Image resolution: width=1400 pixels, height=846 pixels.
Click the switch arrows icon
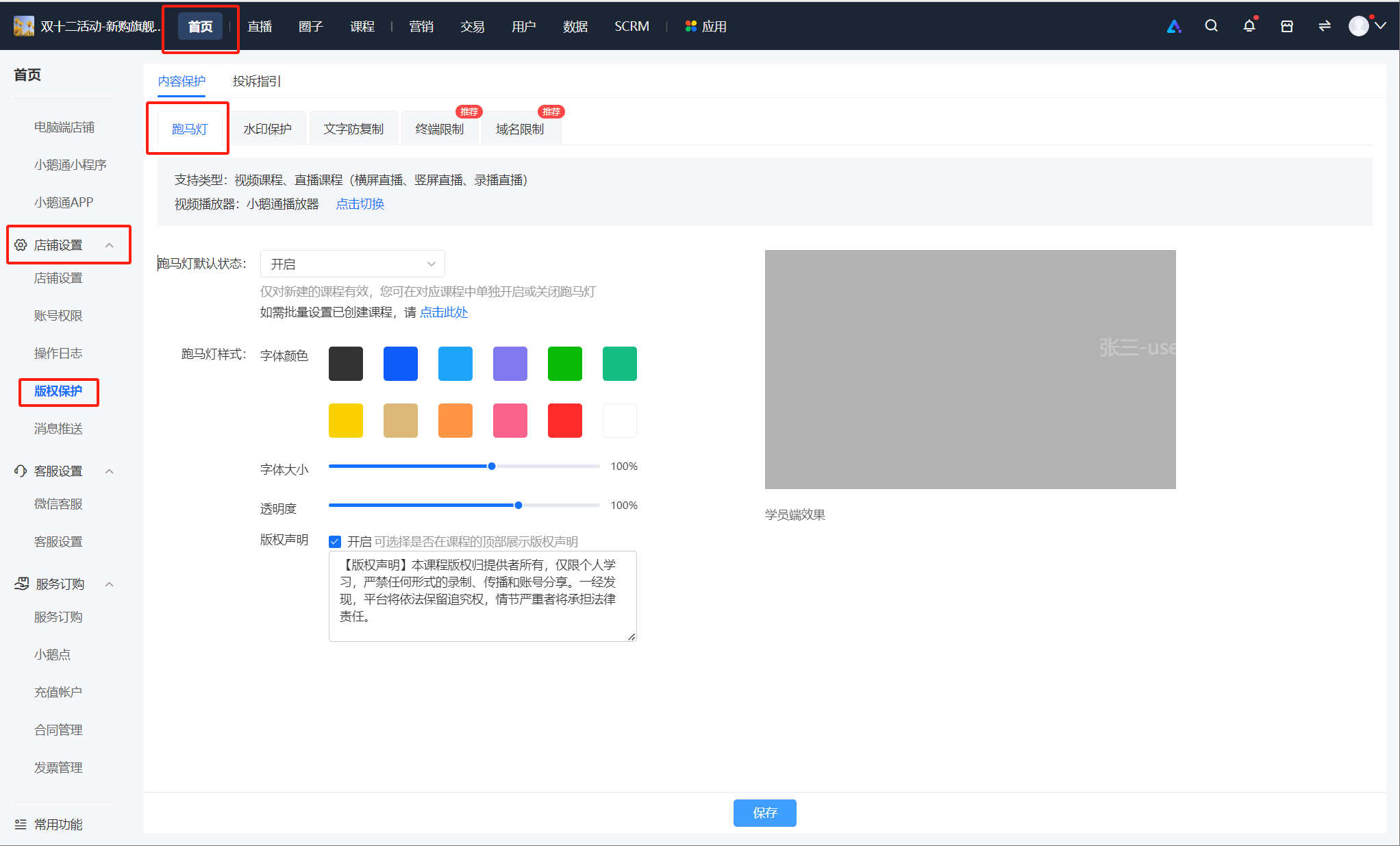1325,26
